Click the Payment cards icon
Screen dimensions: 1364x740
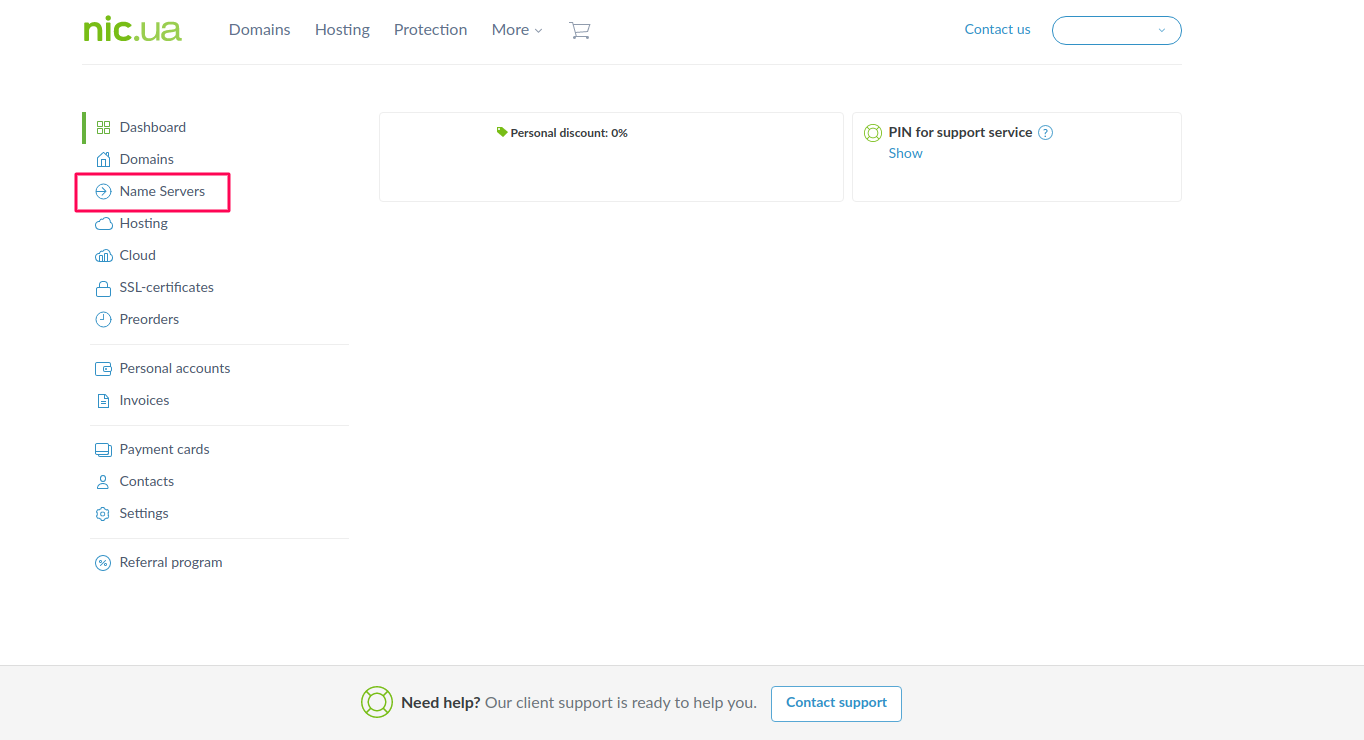coord(103,449)
